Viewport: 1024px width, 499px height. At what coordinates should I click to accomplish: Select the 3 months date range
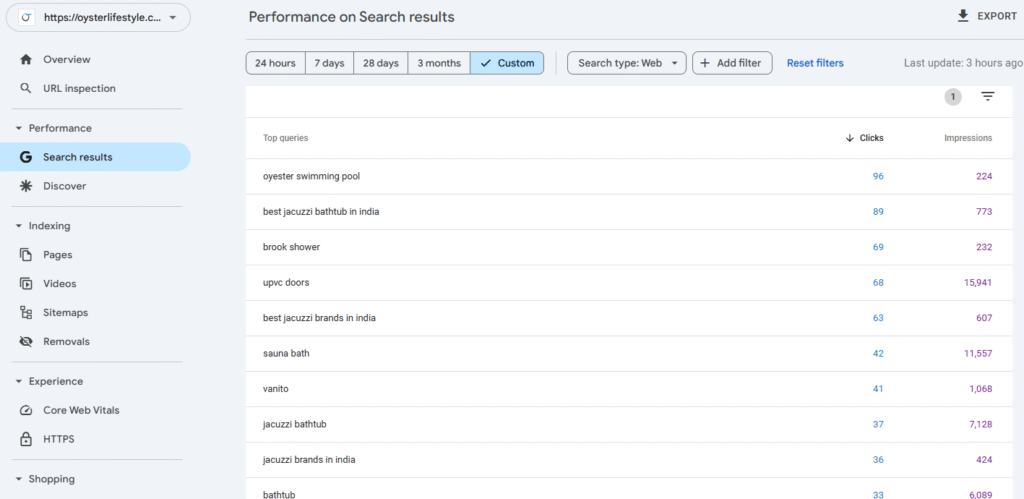439,63
